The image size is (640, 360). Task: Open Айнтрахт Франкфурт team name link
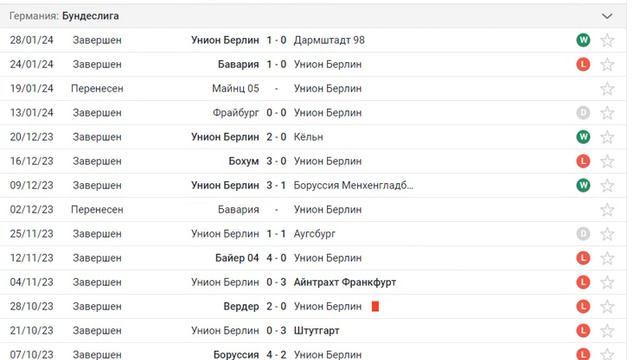tap(344, 282)
